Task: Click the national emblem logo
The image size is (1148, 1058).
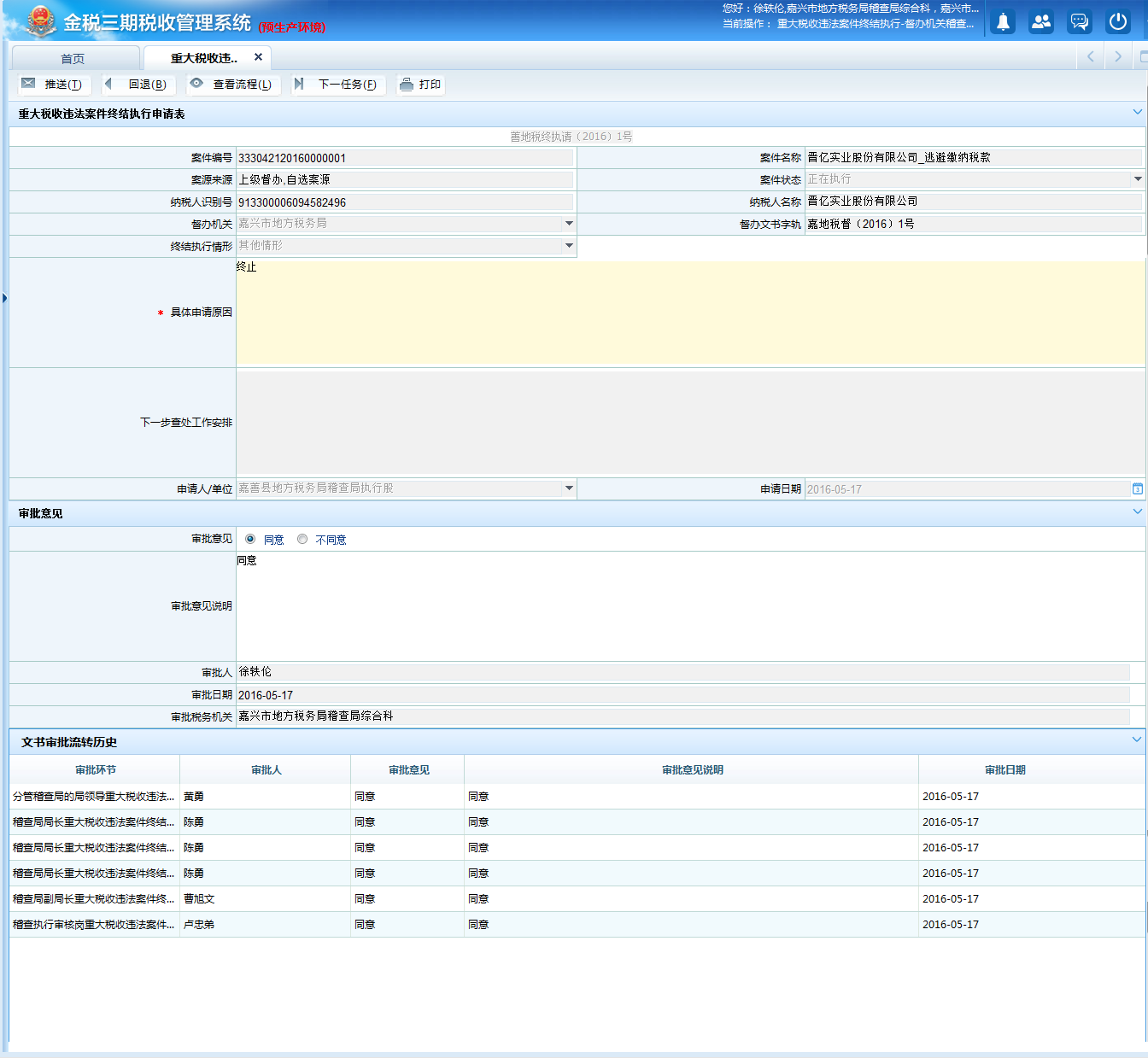Action: [x=40, y=21]
